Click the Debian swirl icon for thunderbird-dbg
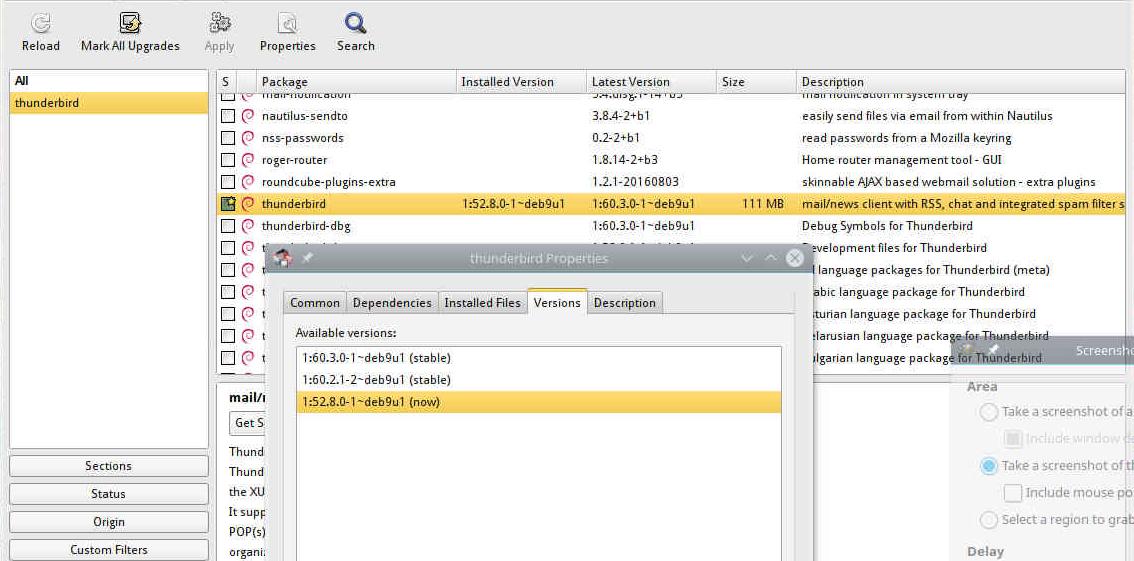This screenshot has width=1134, height=561. [x=248, y=226]
